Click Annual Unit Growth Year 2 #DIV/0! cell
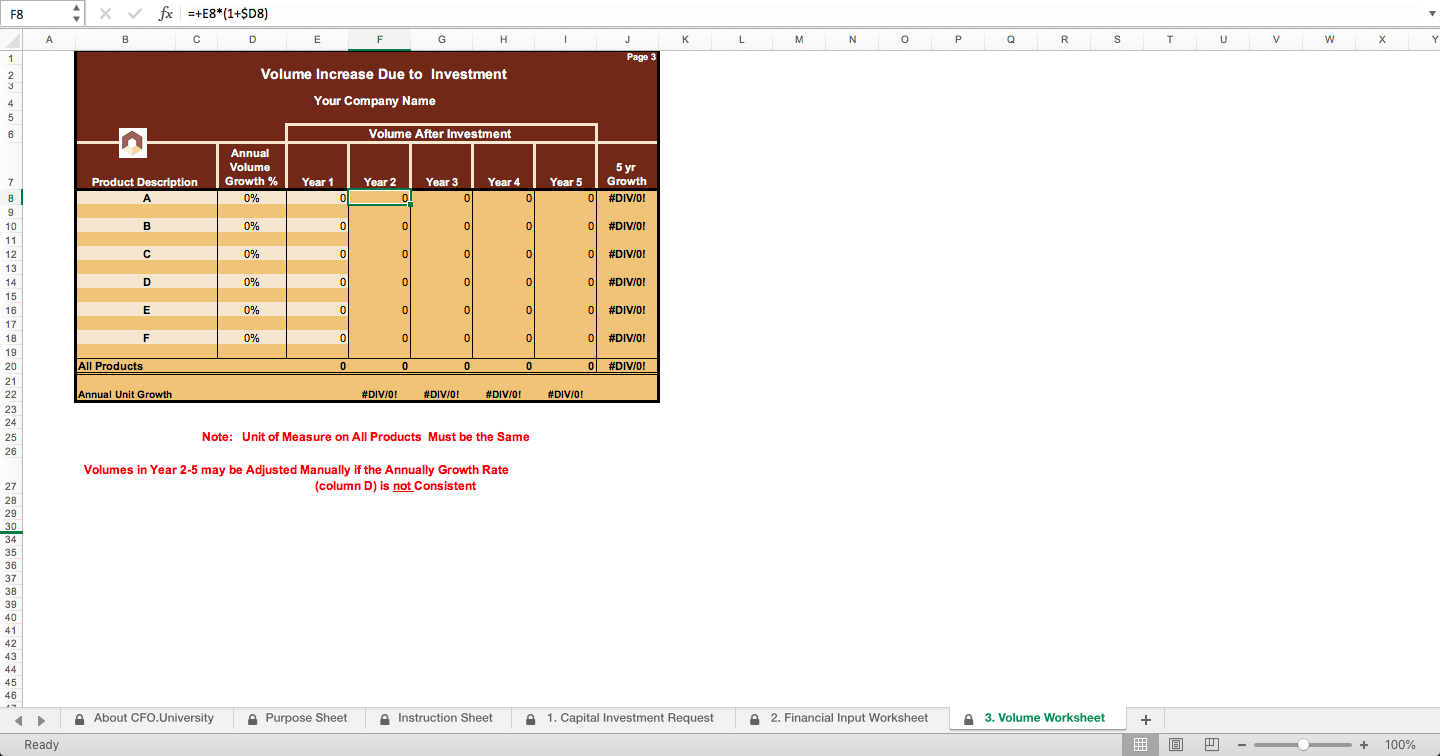1440x756 pixels. [379, 394]
